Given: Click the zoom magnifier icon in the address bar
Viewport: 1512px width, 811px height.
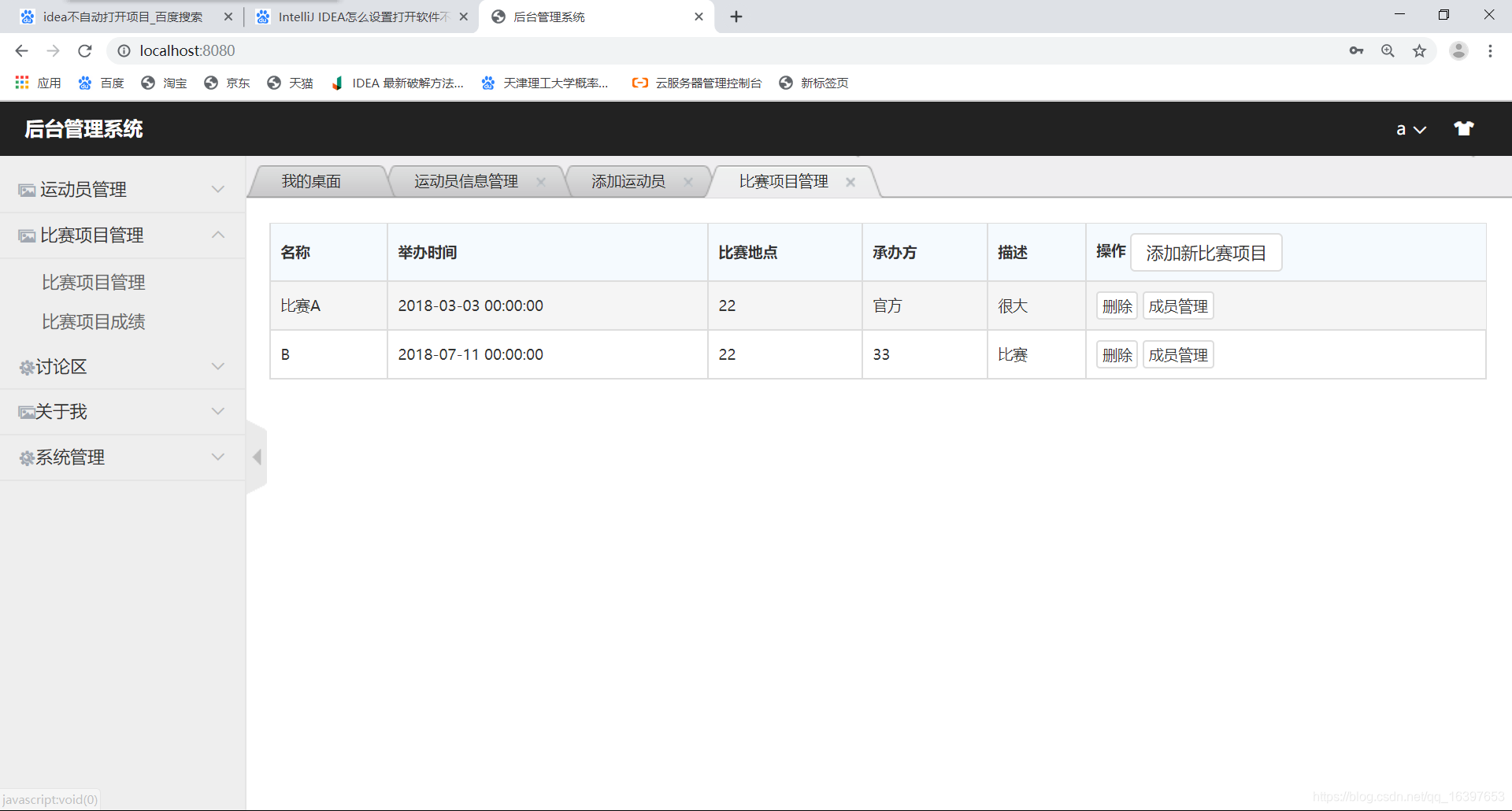Looking at the screenshot, I should pos(1388,50).
